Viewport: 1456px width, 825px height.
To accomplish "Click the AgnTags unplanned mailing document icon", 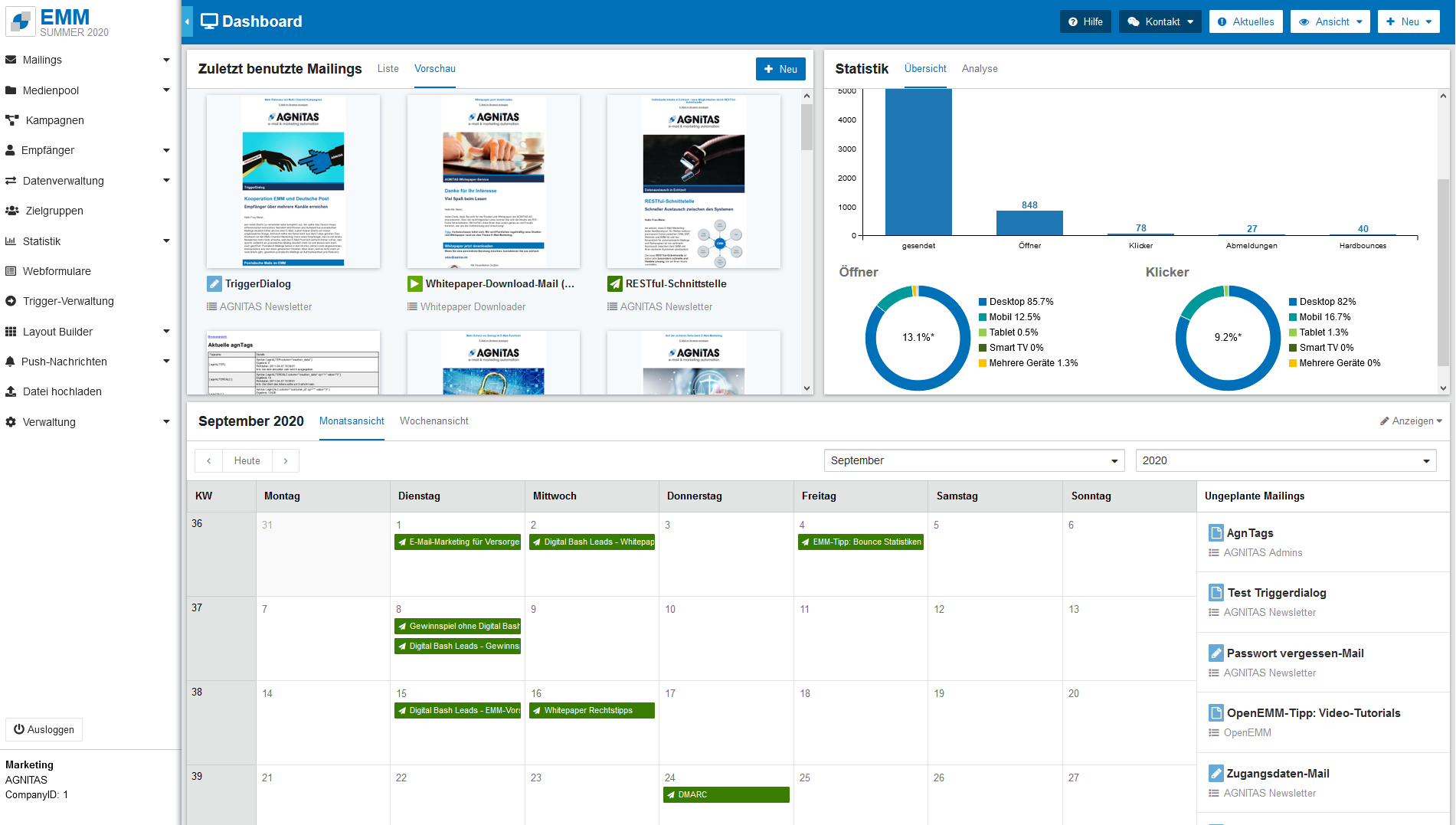I will coord(1216,533).
